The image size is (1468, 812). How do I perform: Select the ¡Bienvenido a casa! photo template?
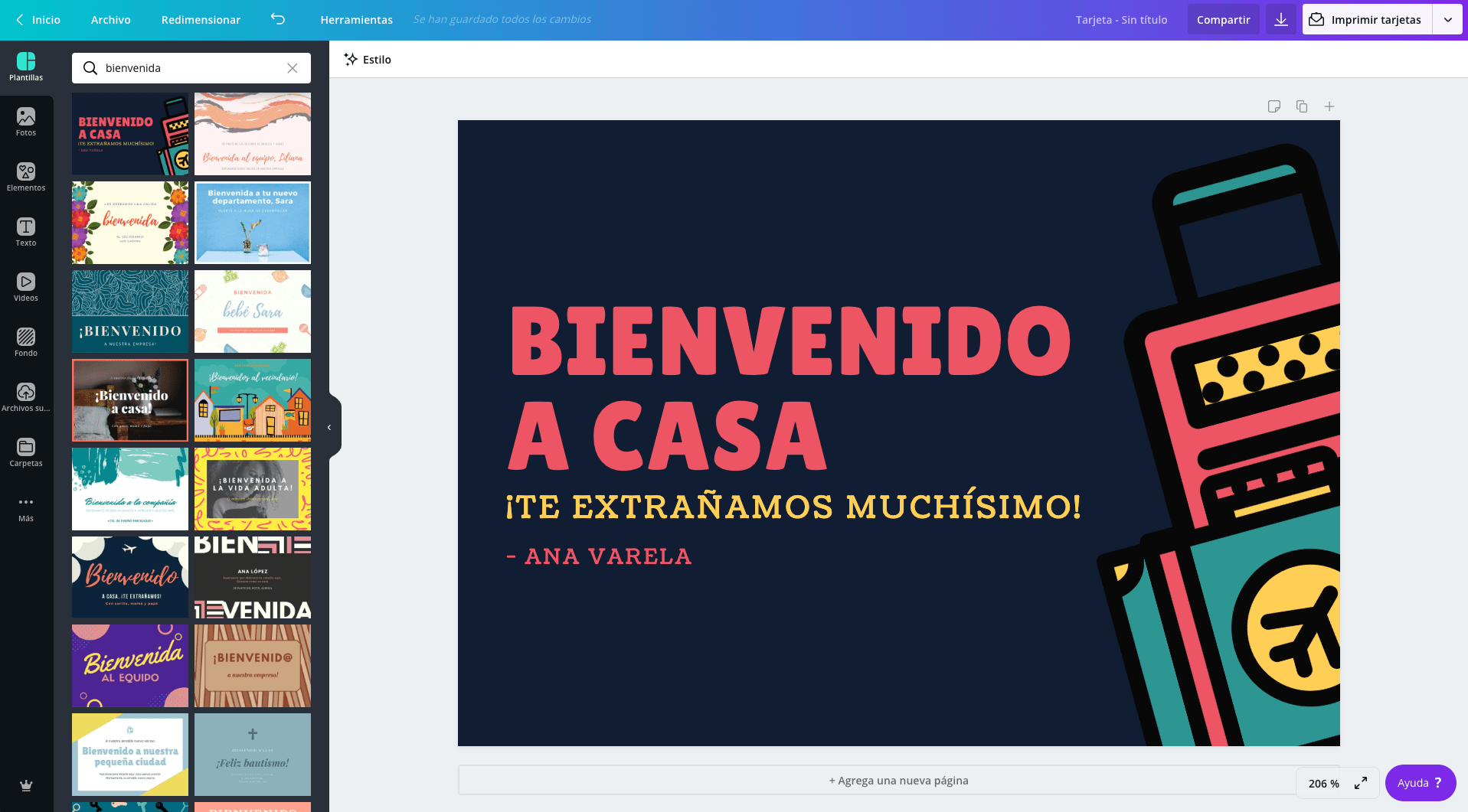pyautogui.click(x=130, y=400)
